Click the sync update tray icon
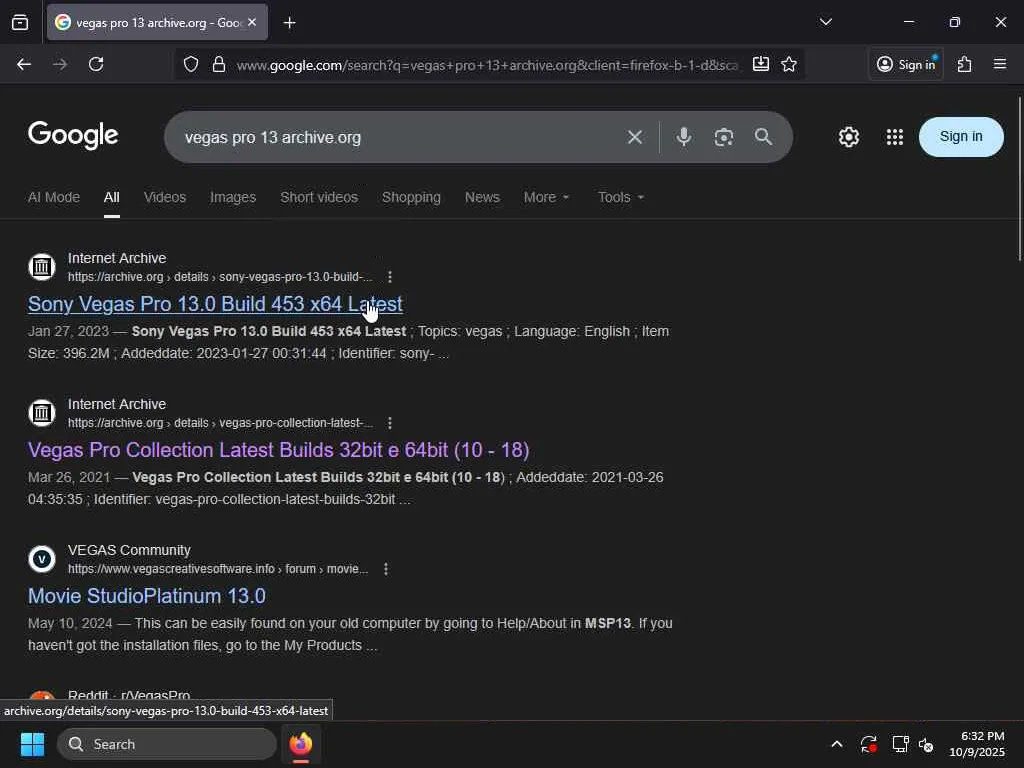Image resolution: width=1024 pixels, height=768 pixels. point(869,744)
